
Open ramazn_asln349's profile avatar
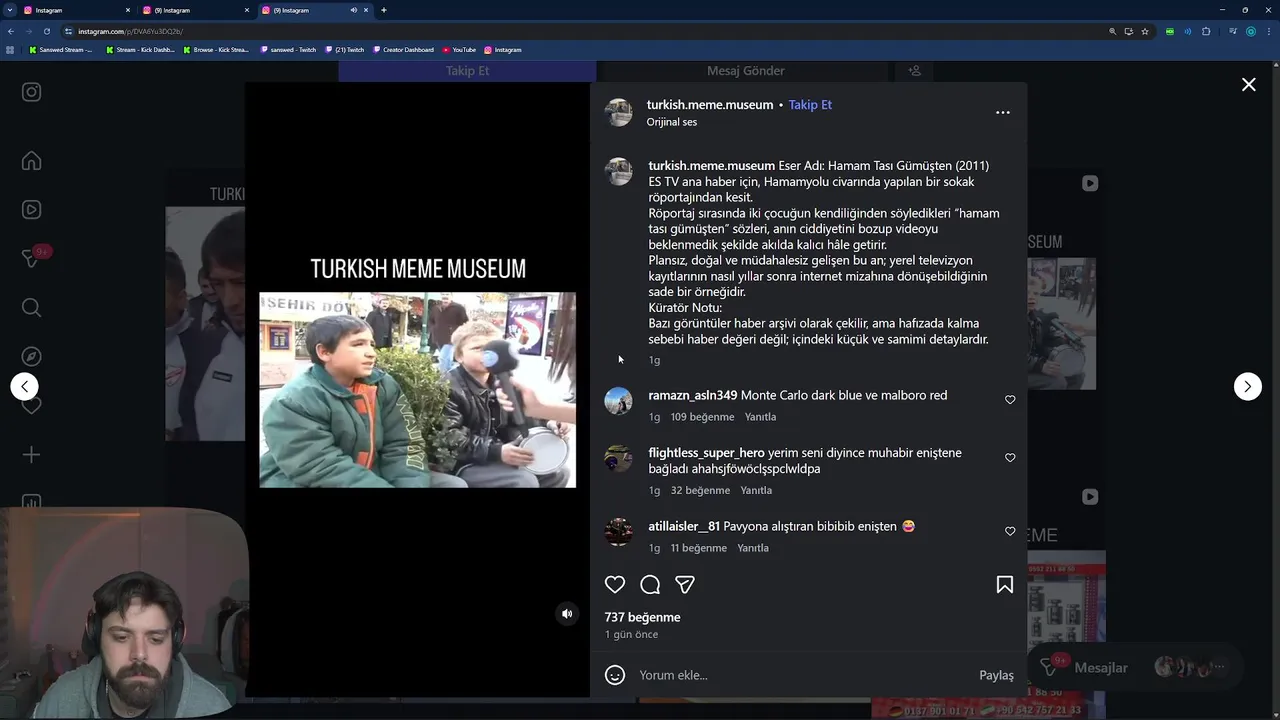tap(618, 401)
